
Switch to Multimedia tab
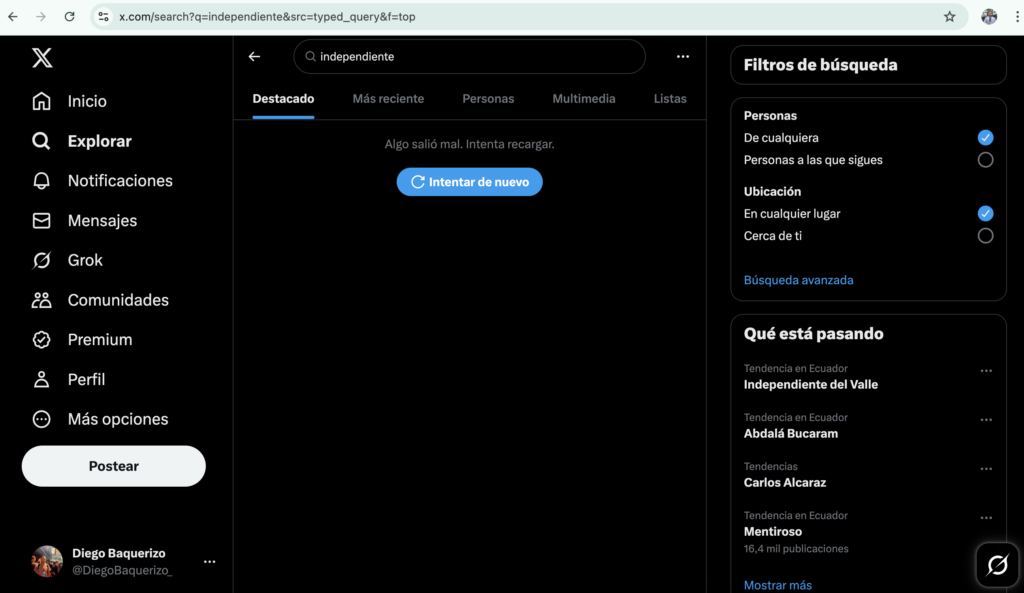tap(584, 99)
